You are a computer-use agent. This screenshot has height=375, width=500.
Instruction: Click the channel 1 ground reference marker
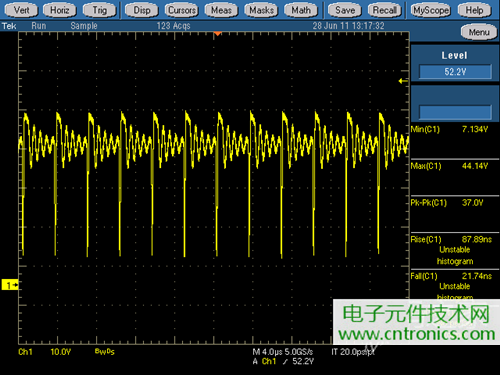click(10, 285)
